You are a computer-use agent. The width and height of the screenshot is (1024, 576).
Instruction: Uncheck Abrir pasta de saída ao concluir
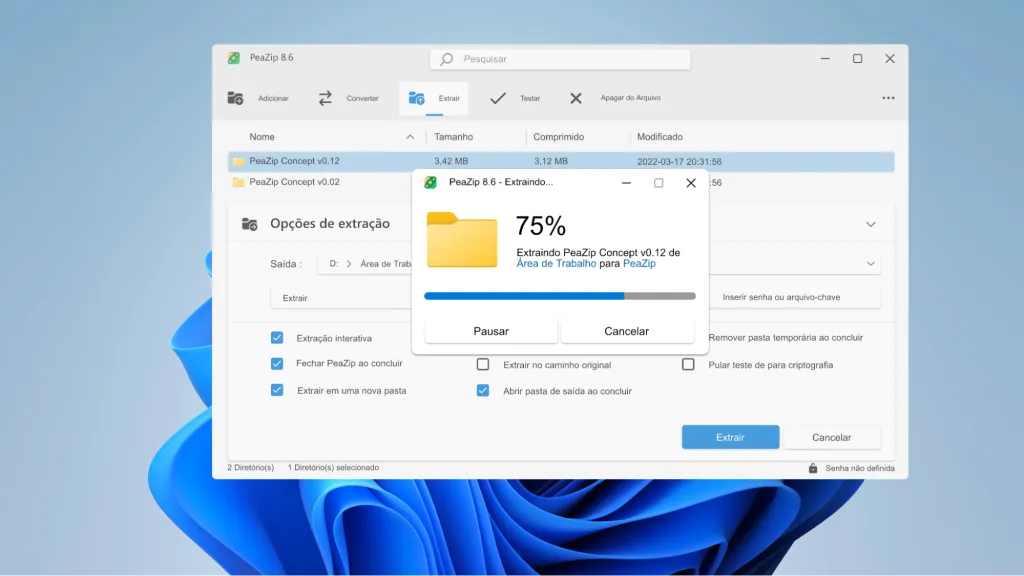[483, 391]
